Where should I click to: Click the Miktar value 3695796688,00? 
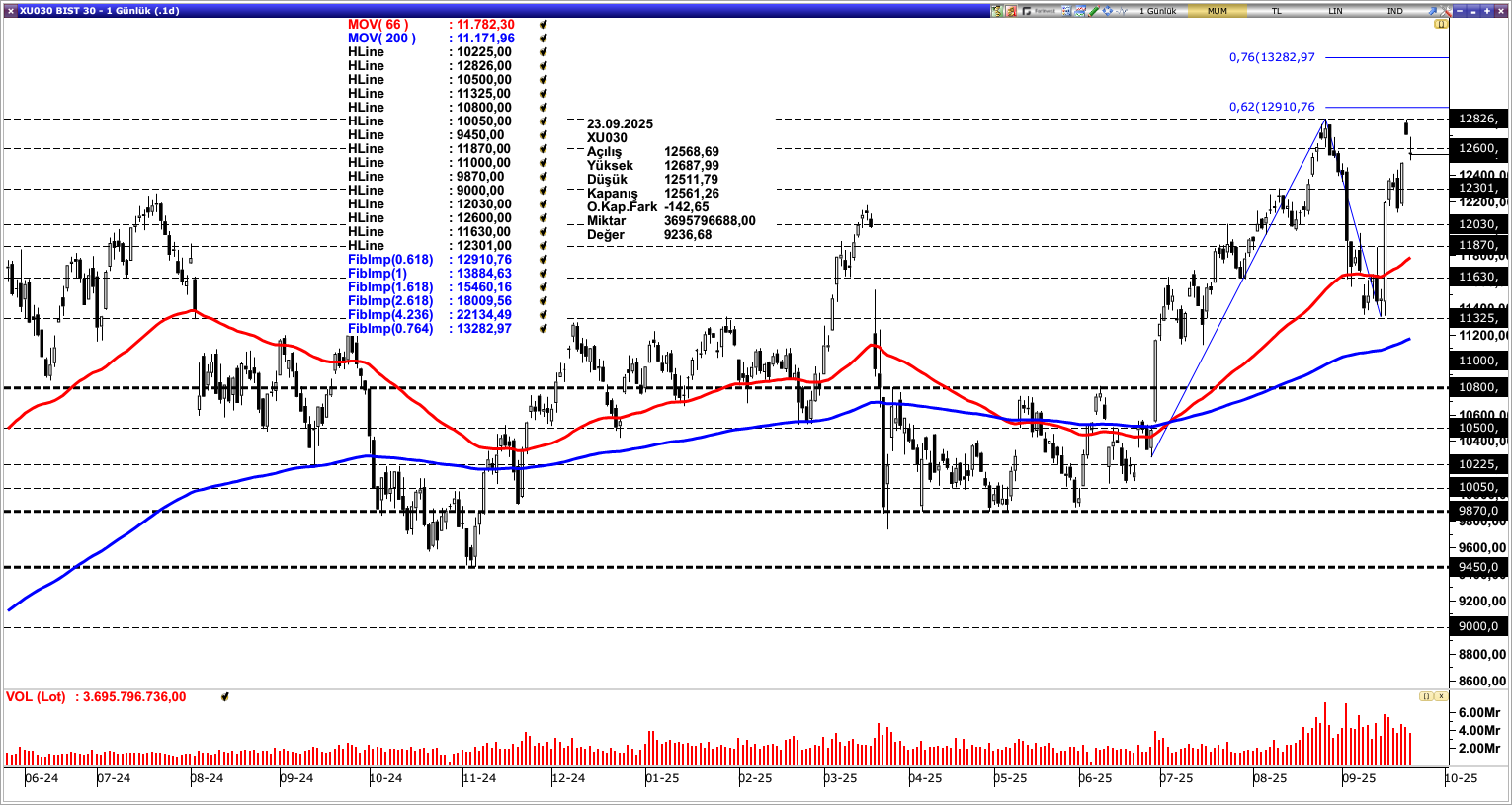coord(710,221)
